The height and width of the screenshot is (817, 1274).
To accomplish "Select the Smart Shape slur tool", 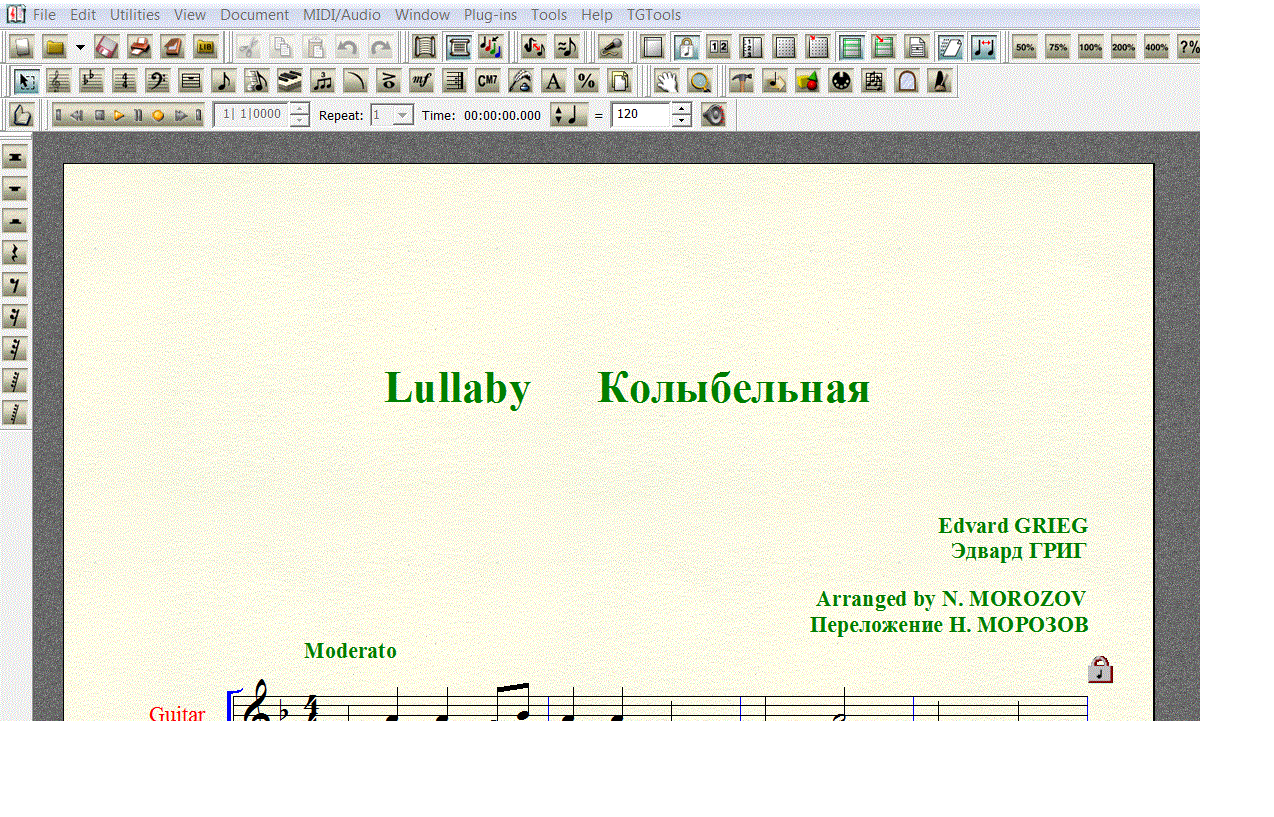I will [355, 81].
